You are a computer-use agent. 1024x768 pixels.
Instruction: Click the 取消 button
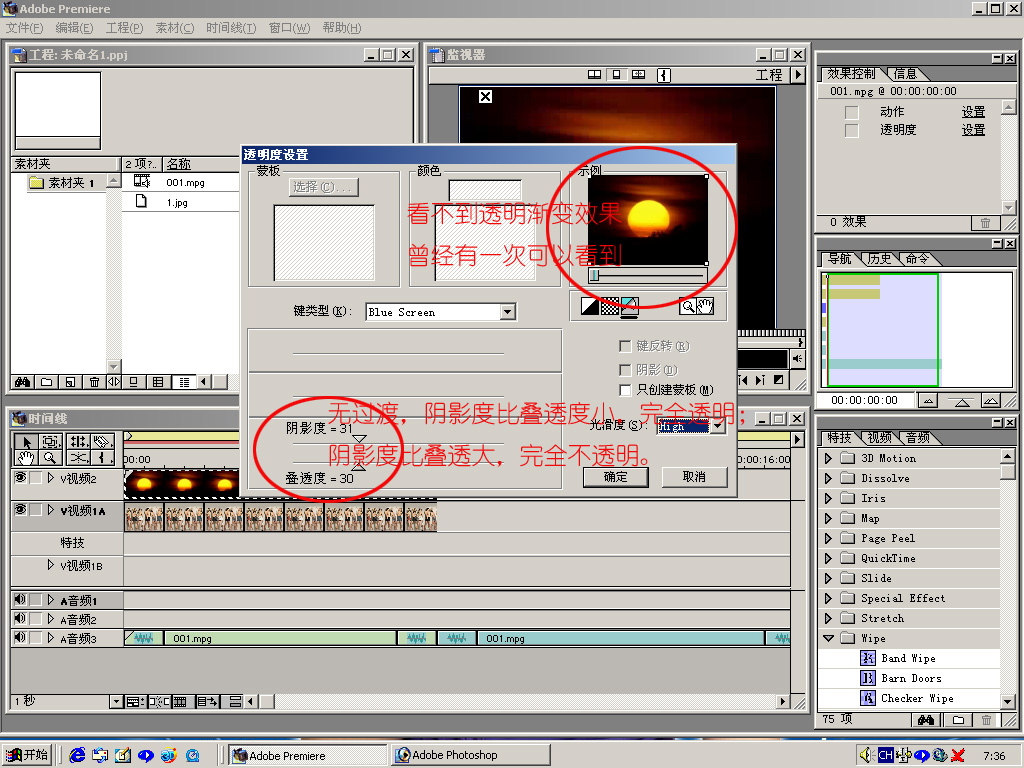click(694, 477)
